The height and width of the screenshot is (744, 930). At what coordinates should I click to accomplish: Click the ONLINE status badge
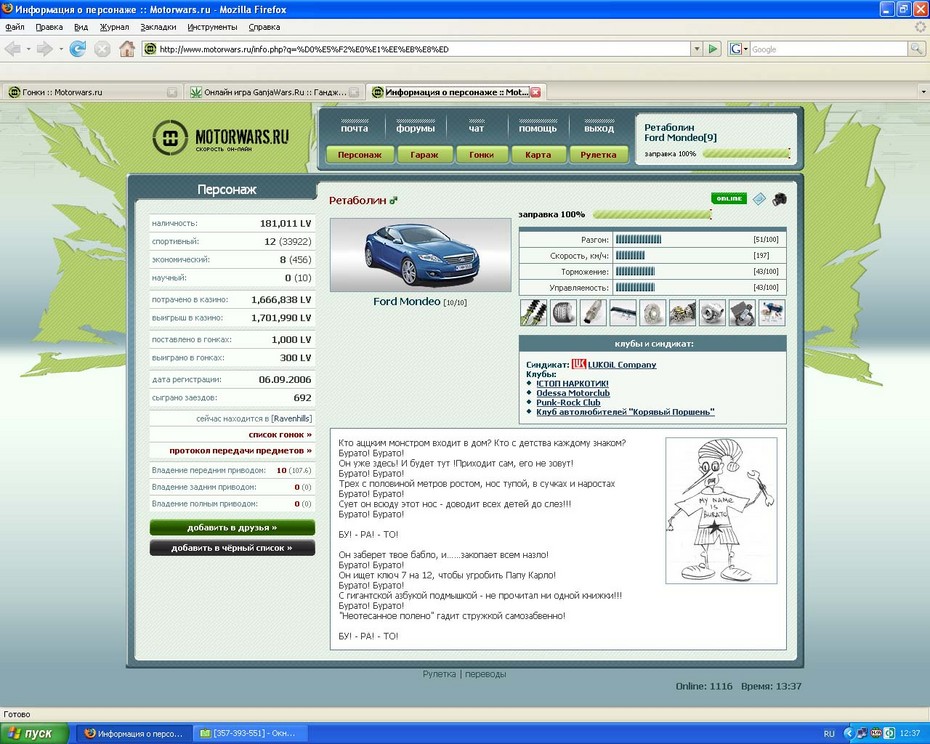tap(729, 198)
